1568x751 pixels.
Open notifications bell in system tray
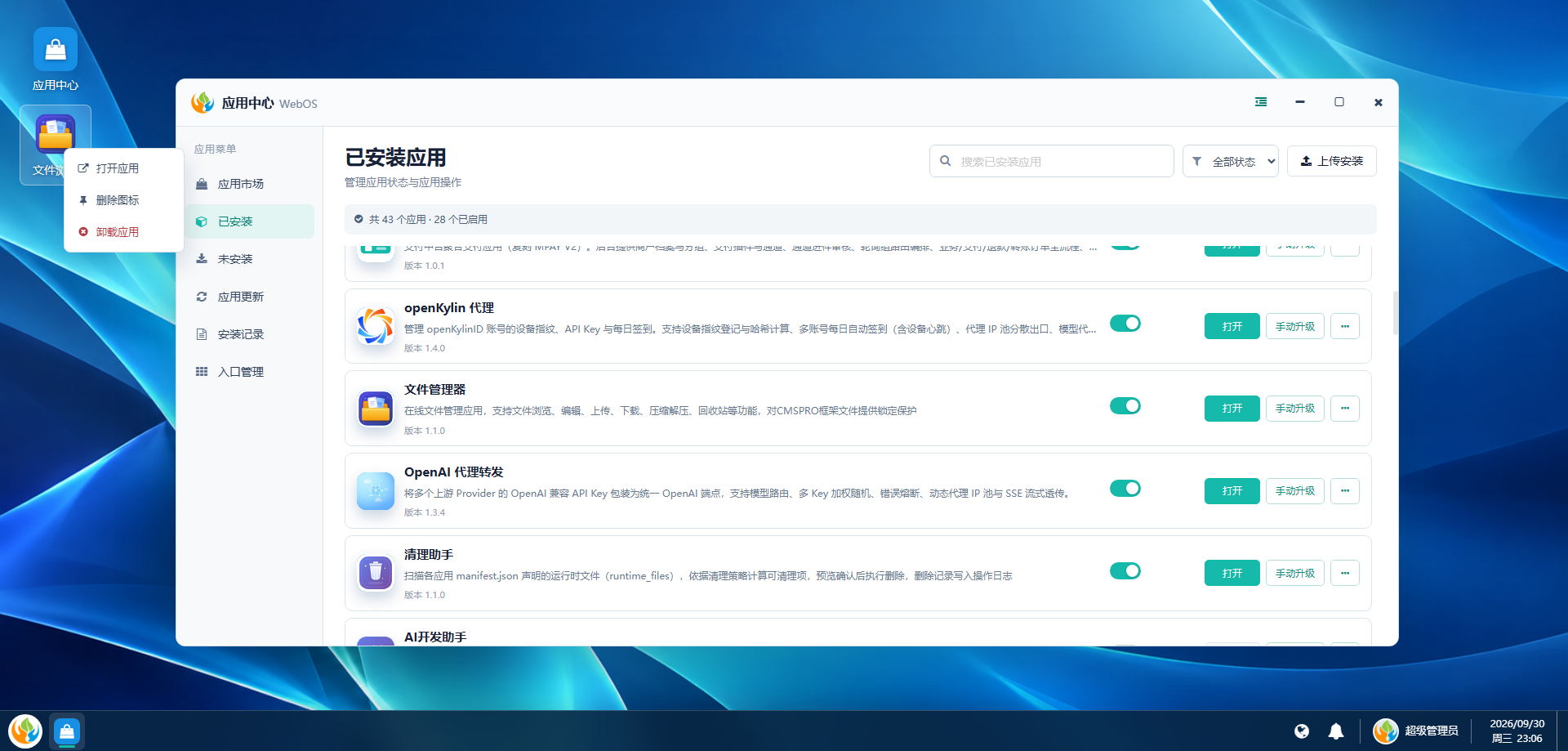point(1336,731)
